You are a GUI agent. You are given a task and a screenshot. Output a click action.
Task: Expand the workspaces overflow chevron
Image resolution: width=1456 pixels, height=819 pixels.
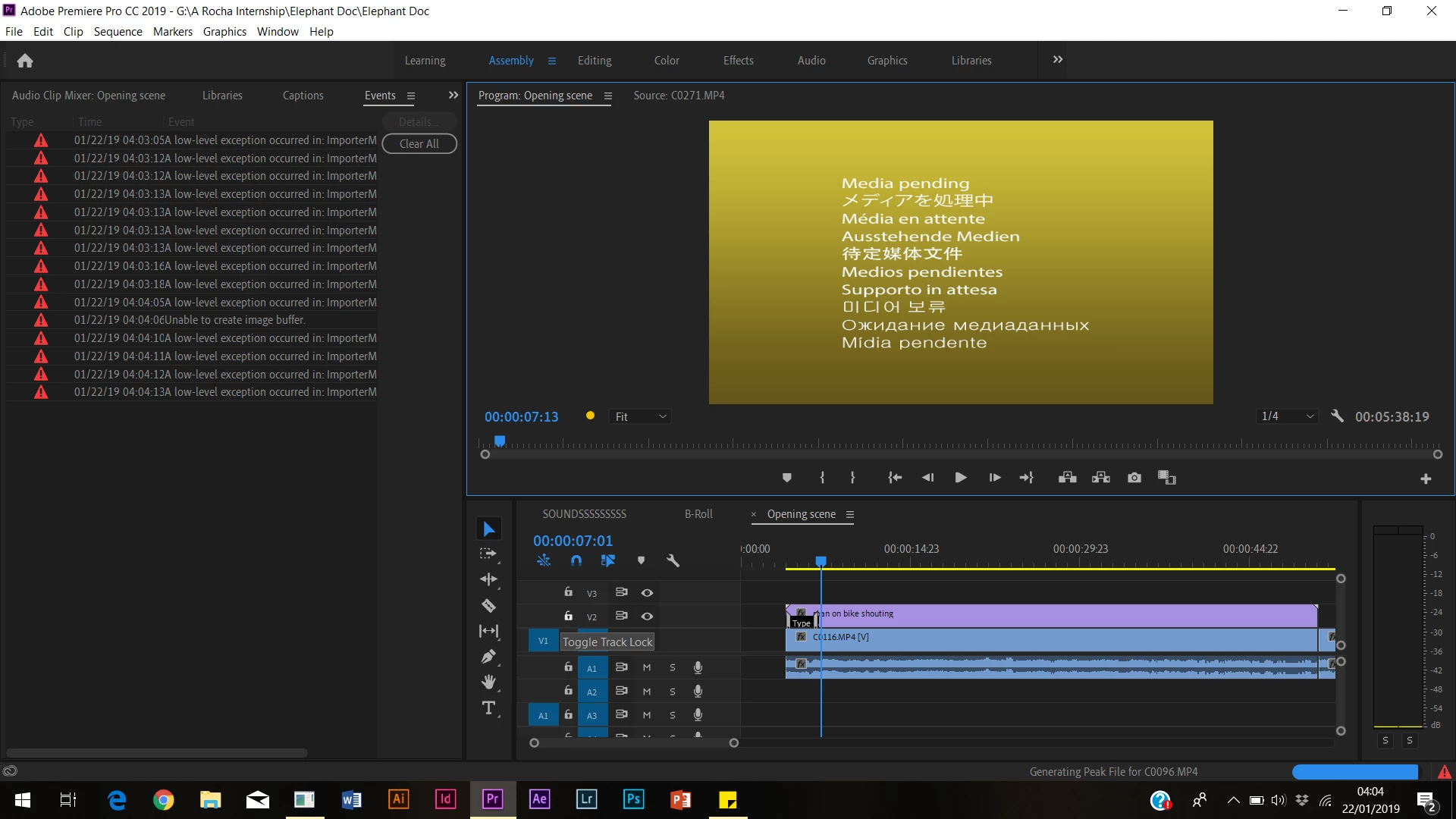tap(1058, 60)
